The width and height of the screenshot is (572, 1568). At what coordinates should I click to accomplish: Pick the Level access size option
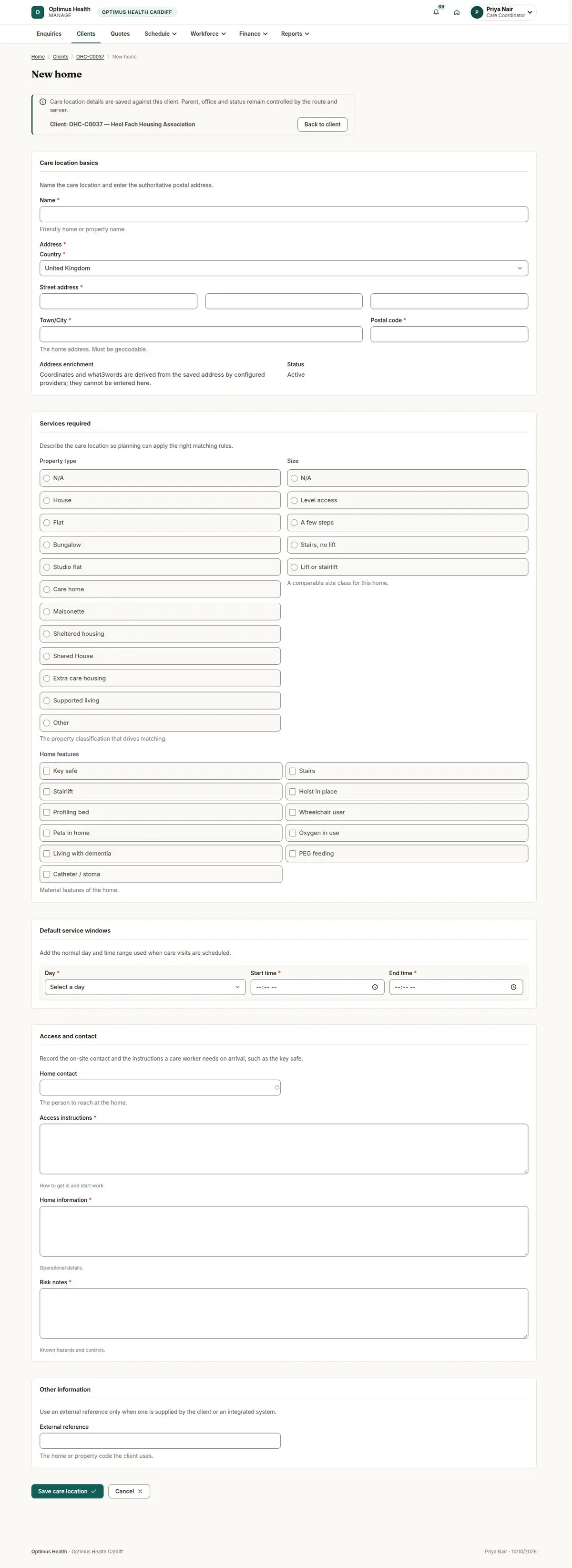coord(408,500)
